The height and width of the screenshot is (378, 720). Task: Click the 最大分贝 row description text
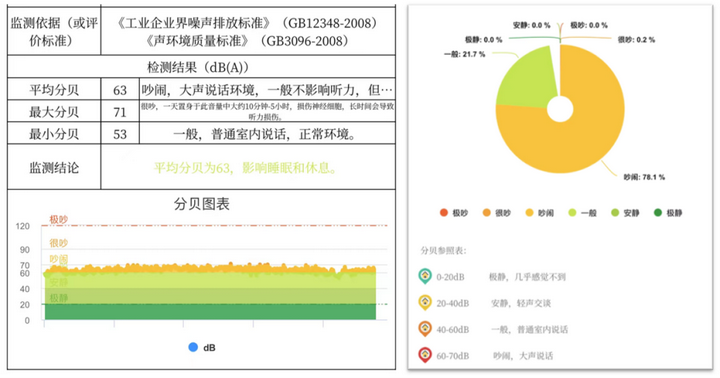(x=267, y=111)
